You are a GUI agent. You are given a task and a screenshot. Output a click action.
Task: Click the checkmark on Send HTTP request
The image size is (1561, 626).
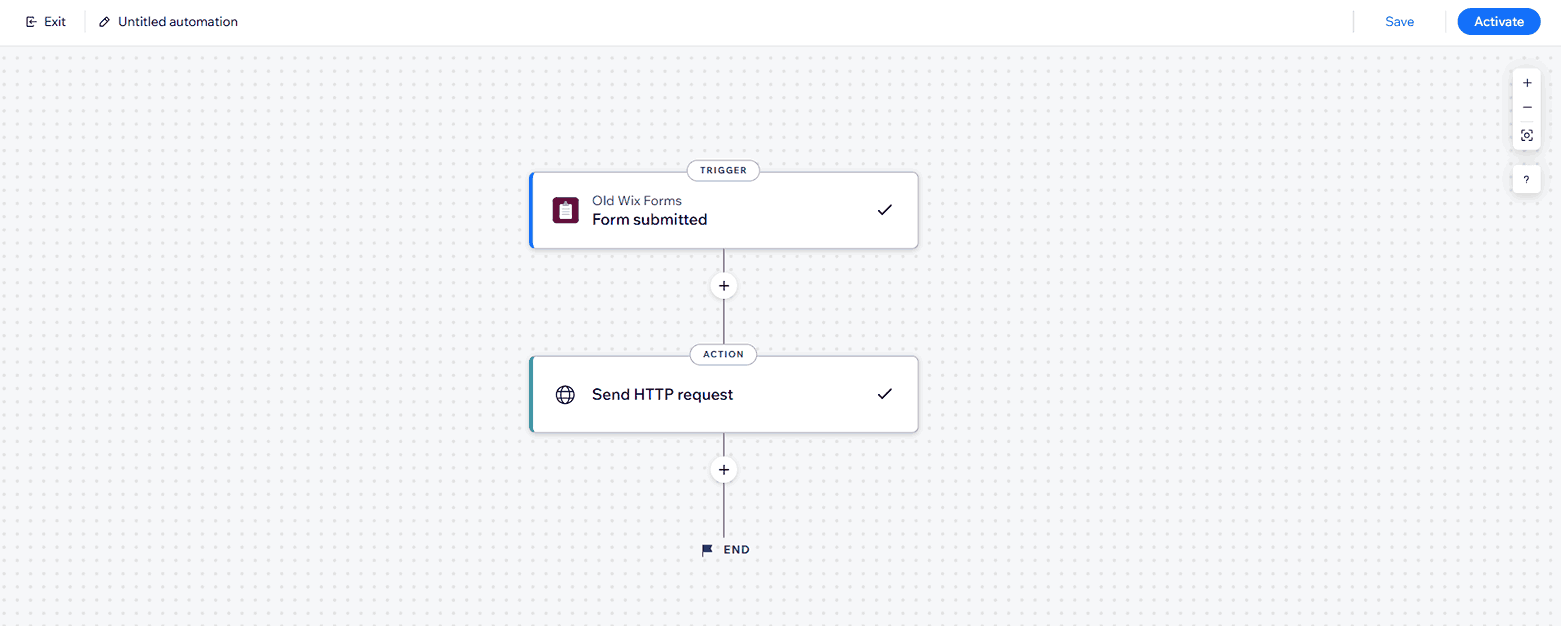click(x=884, y=394)
